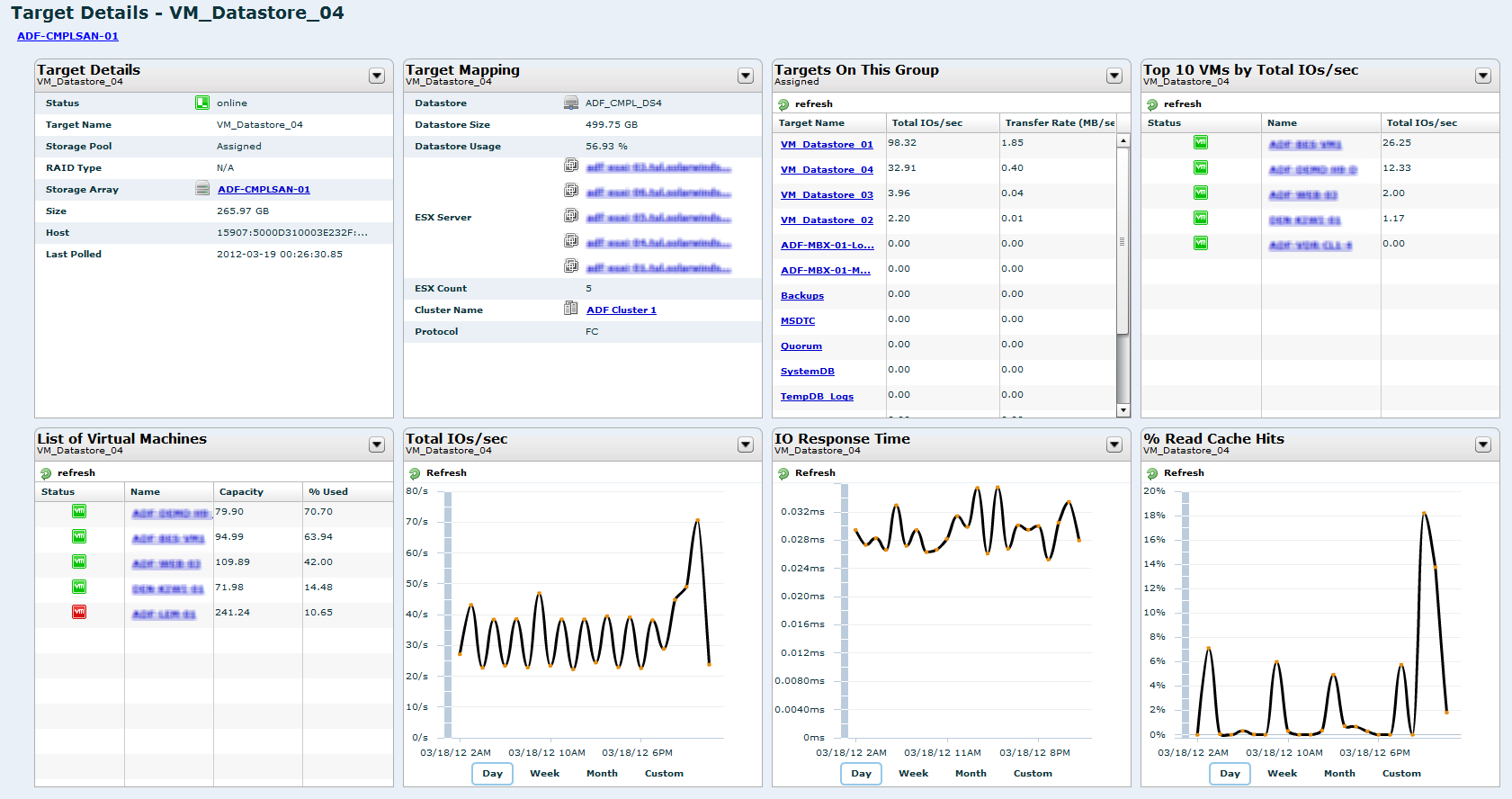
Task: Click scroll up arrow in Targets On This Group
Action: pyautogui.click(x=1123, y=141)
